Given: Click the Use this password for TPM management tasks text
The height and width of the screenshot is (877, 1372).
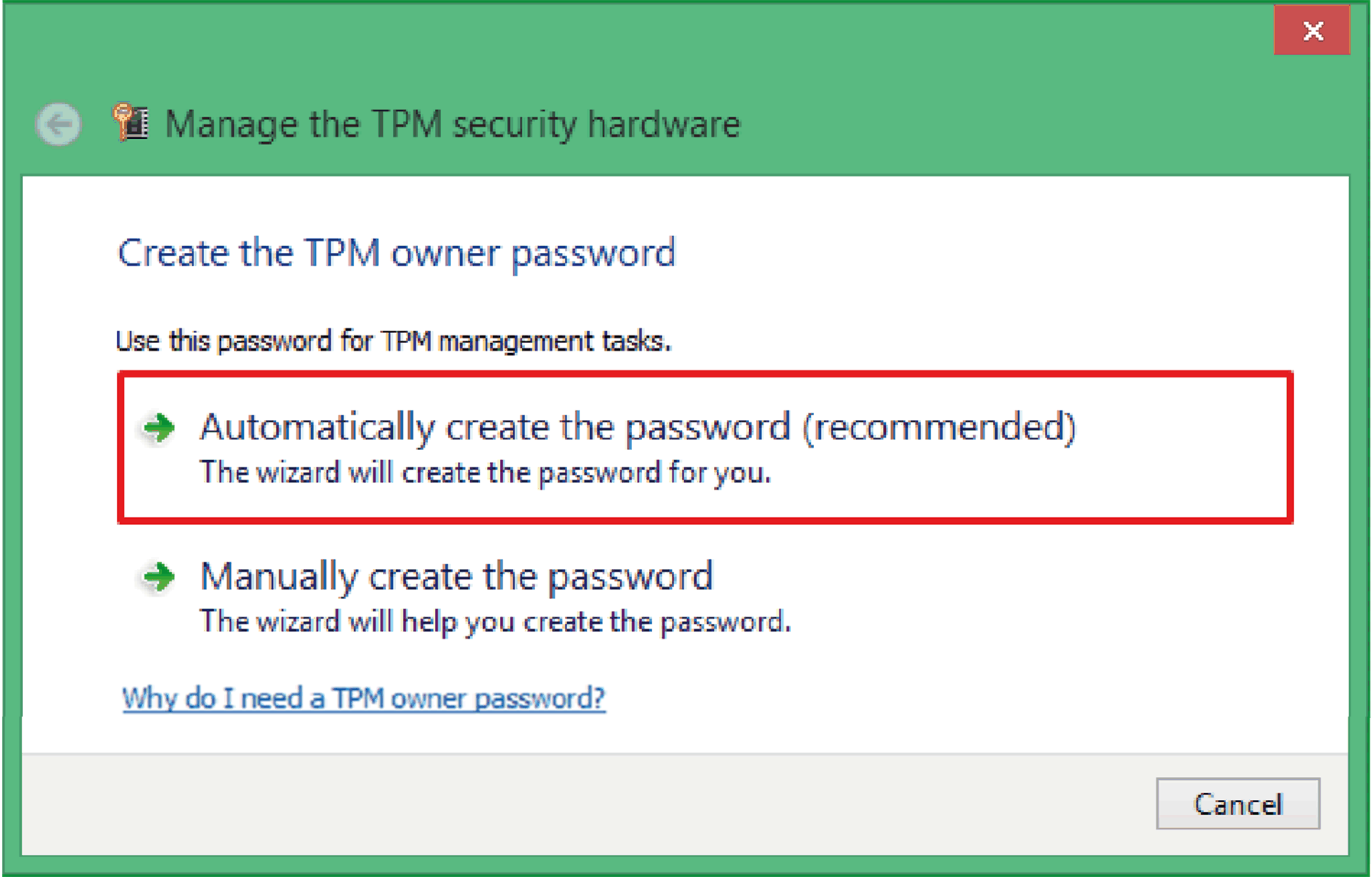Looking at the screenshot, I should [393, 341].
